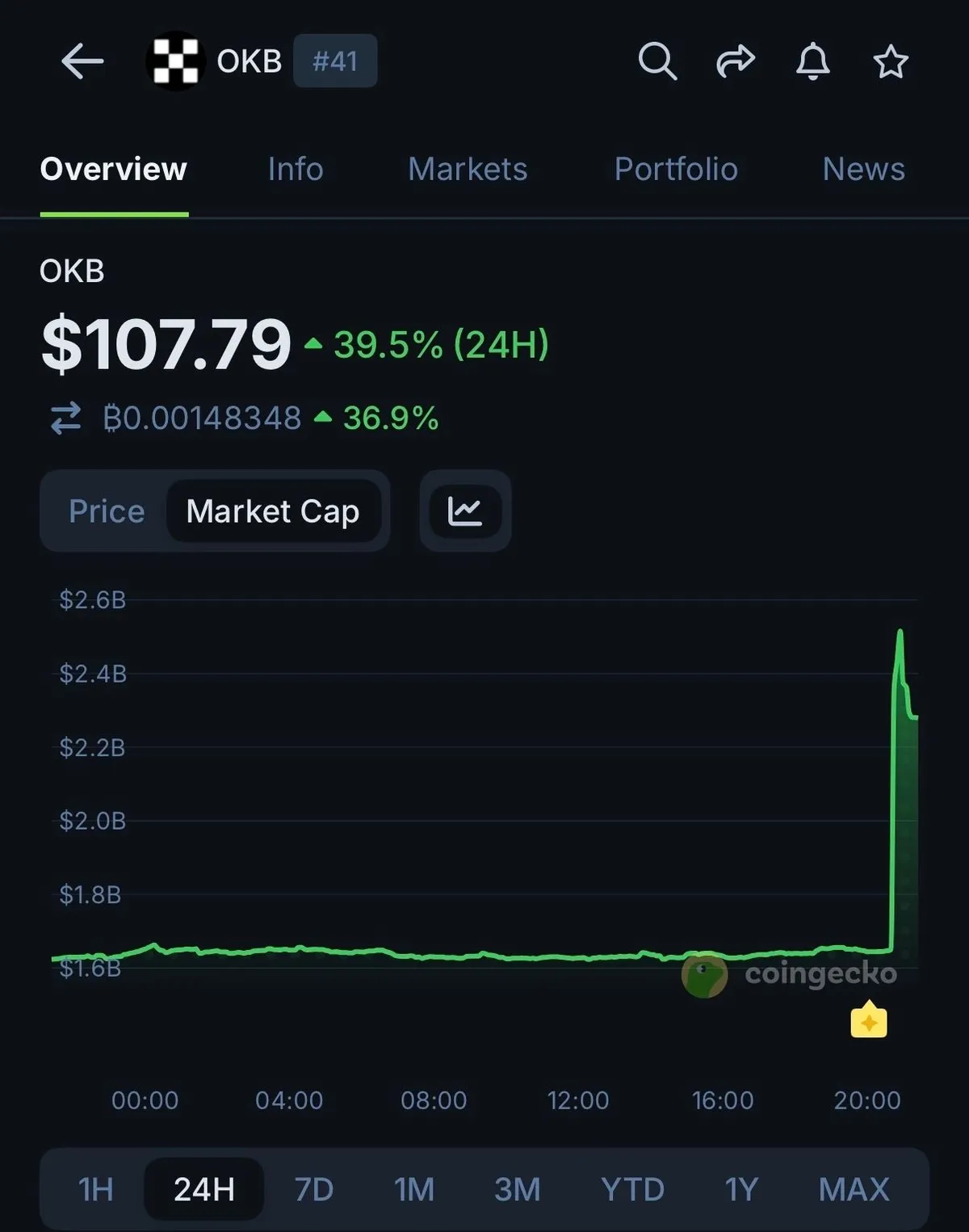Open the News tab
The width and height of the screenshot is (969, 1232).
click(863, 170)
